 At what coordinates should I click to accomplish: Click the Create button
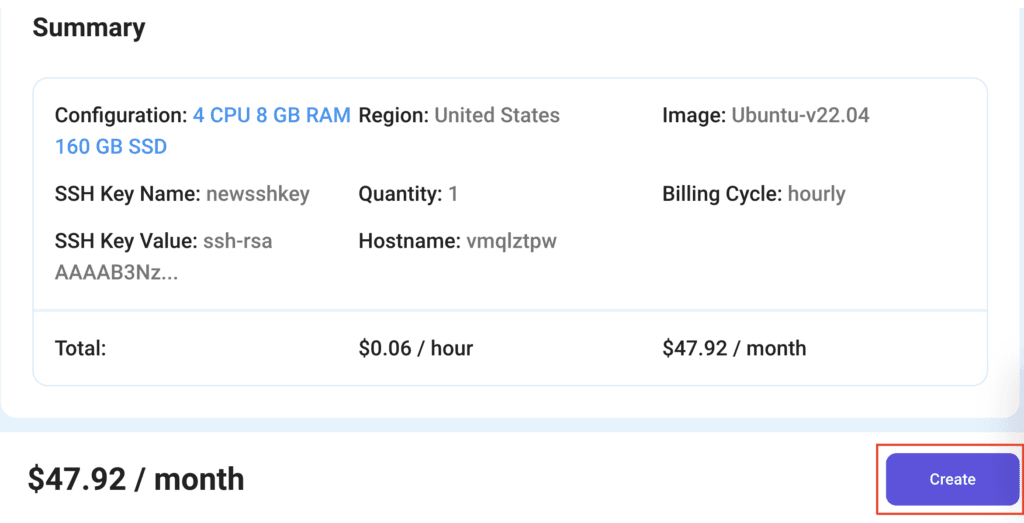pyautogui.click(x=951, y=479)
